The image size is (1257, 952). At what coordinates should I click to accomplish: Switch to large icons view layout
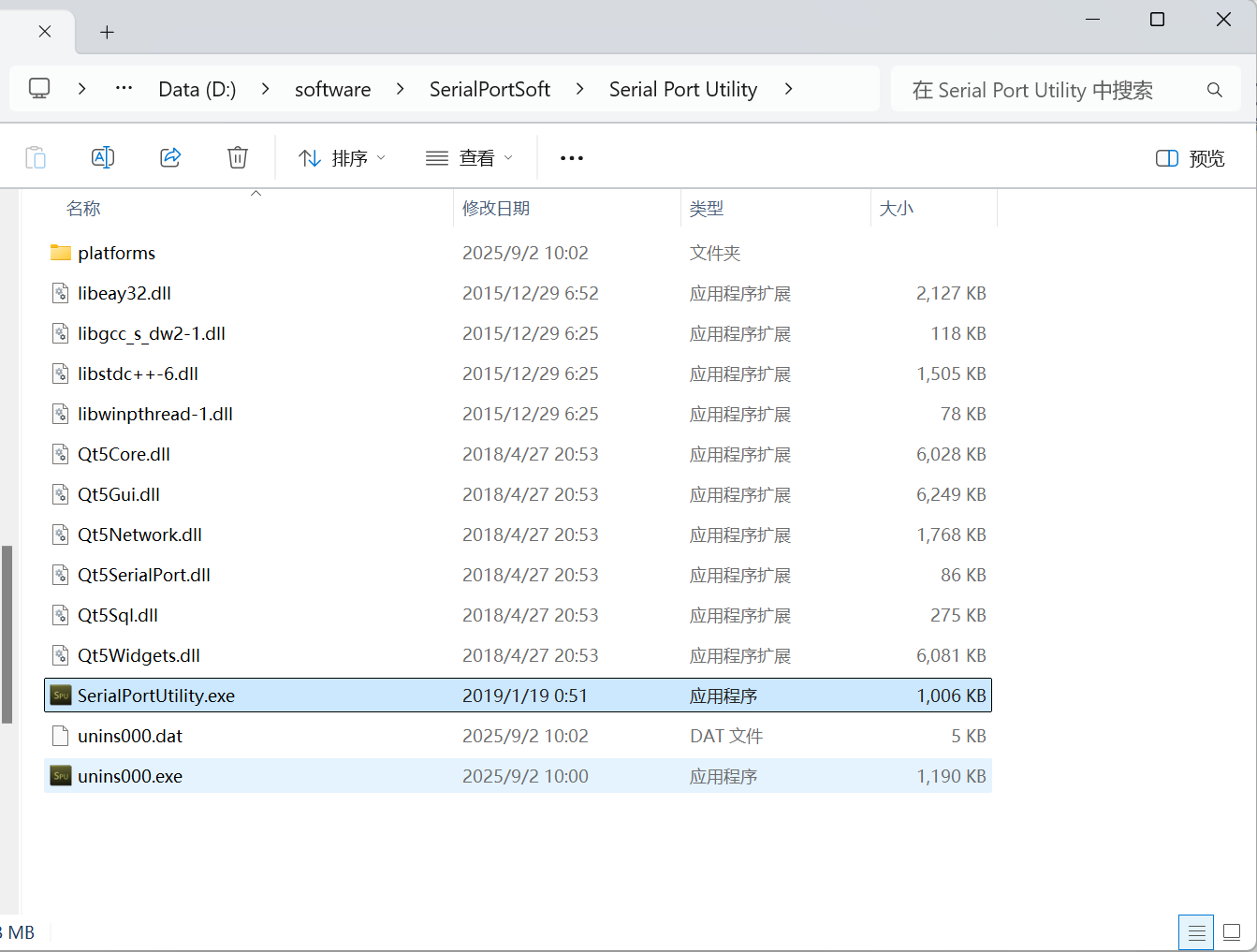[x=1232, y=932]
